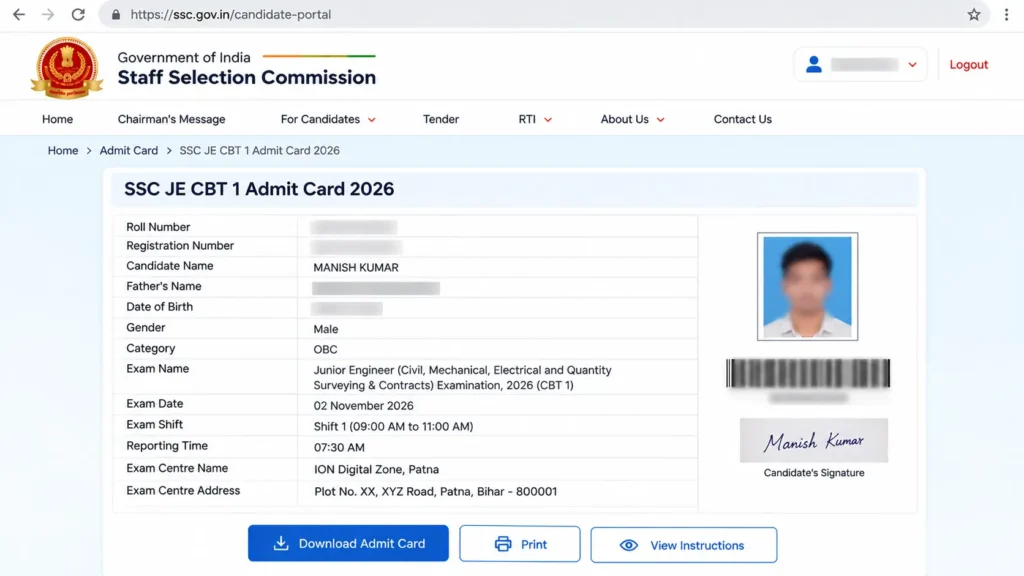Viewport: 1024px width, 576px height.
Task: Click the Staff Selection Commission title text
Action: click(x=247, y=78)
